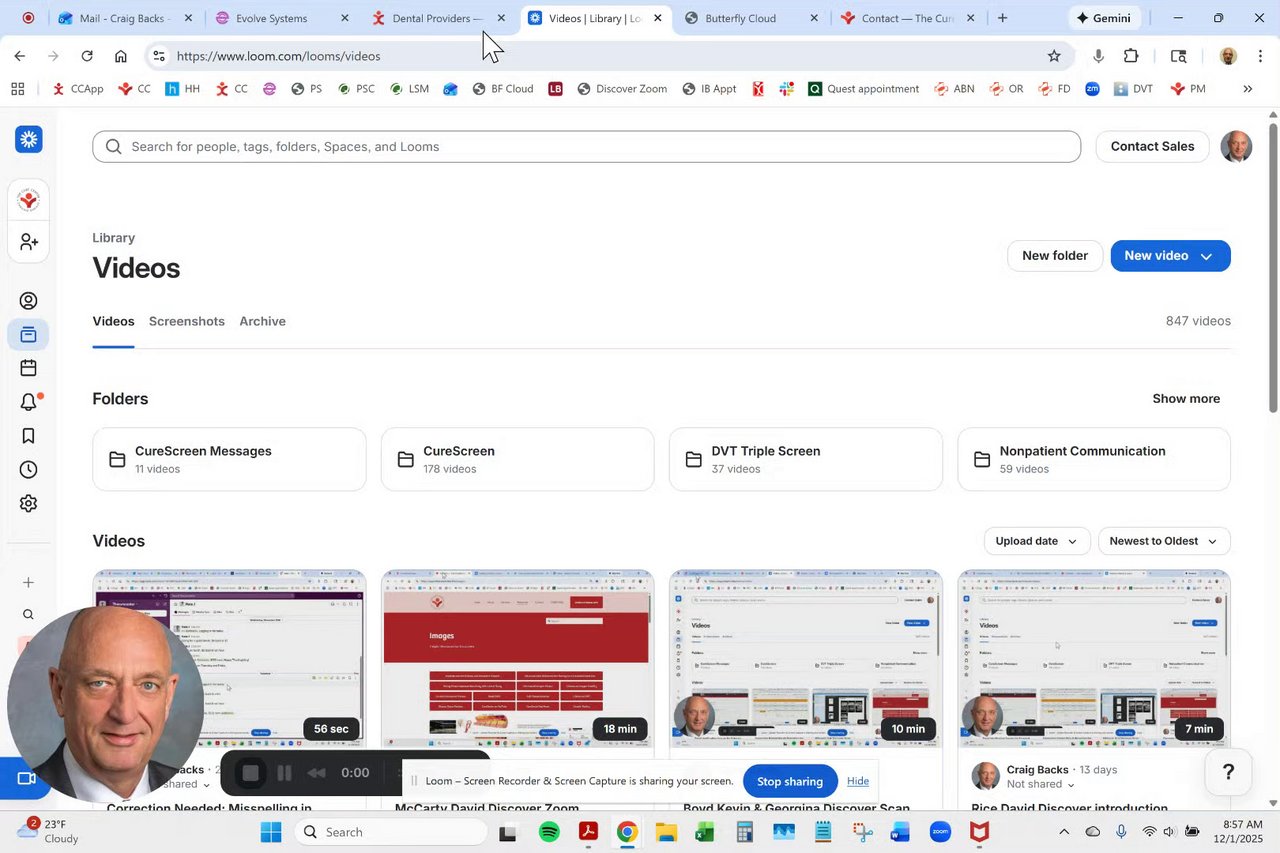The width and height of the screenshot is (1280, 853).
Task: Click the Loom logo in the sidebar
Action: pyautogui.click(x=28, y=139)
